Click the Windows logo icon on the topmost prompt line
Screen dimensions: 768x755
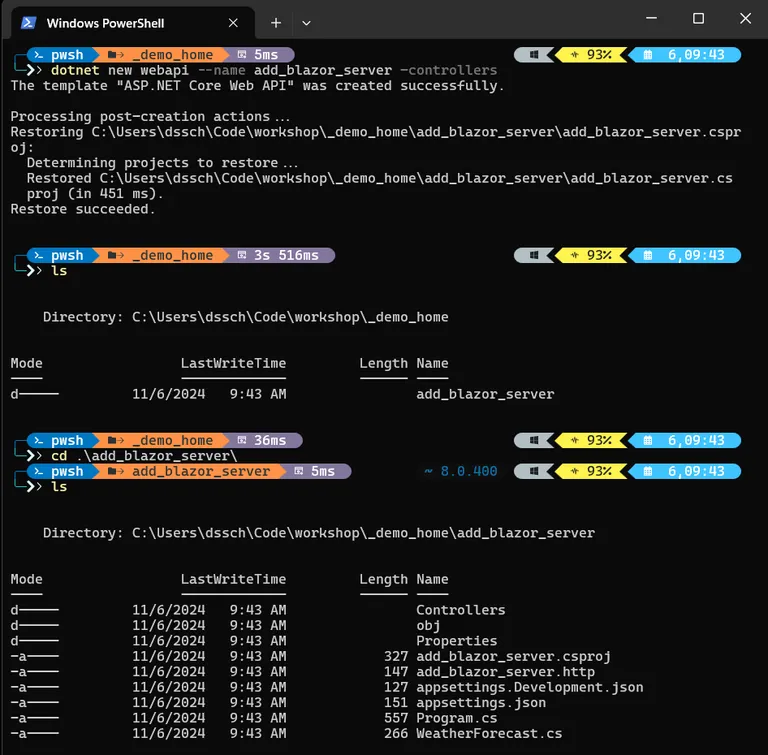click(536, 55)
